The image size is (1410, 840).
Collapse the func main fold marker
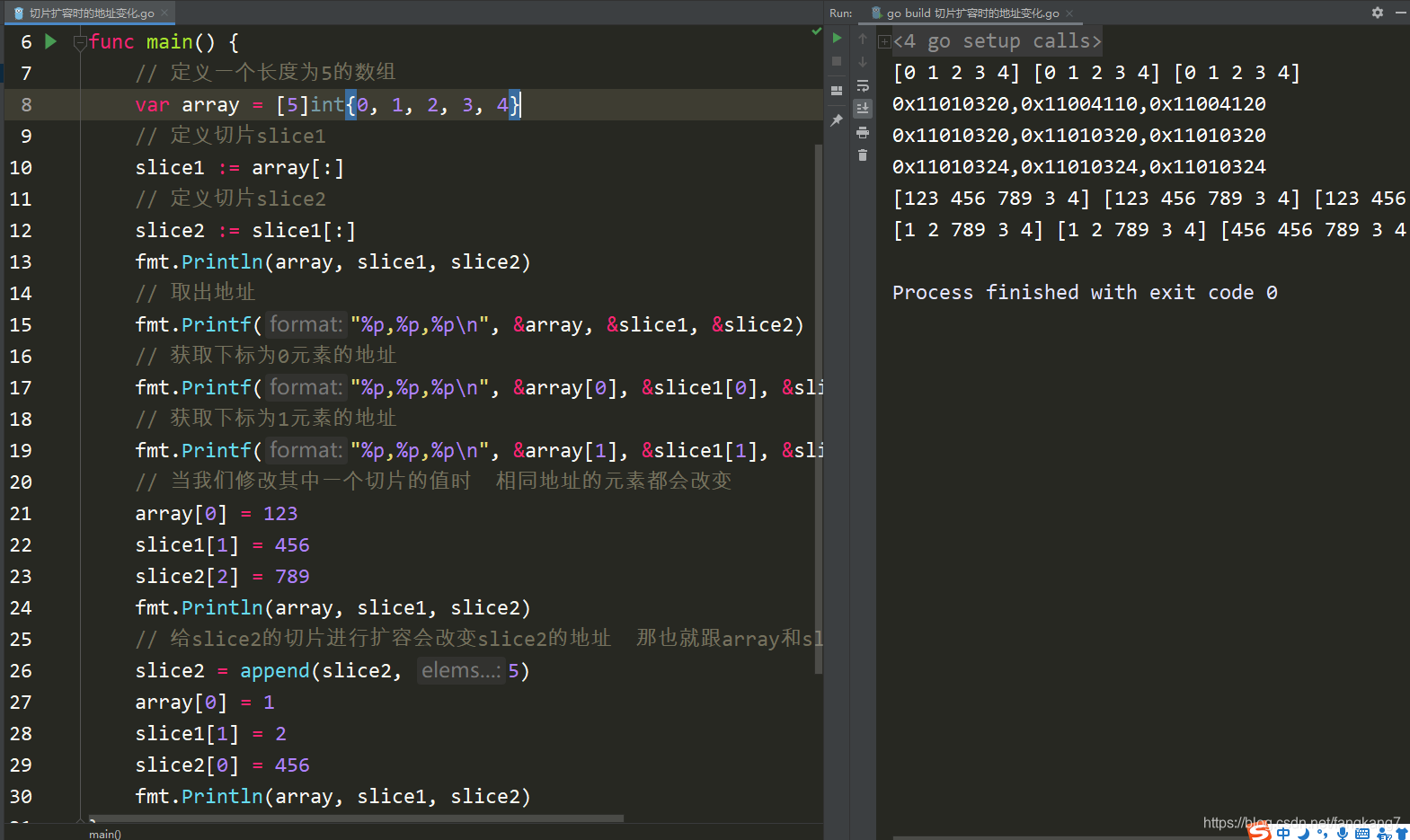pyautogui.click(x=79, y=41)
